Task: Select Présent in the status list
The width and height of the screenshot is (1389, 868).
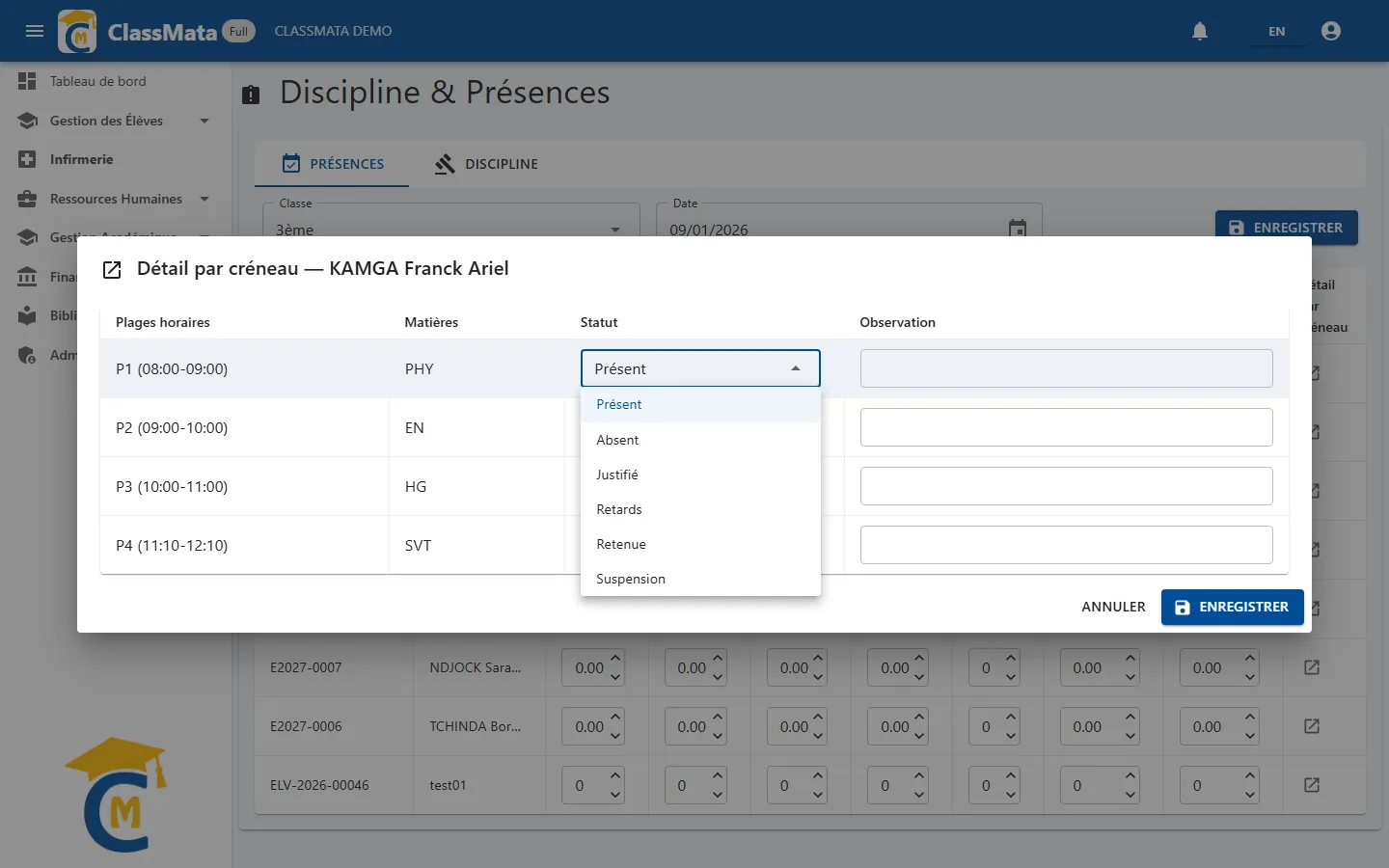Action: 700,405
